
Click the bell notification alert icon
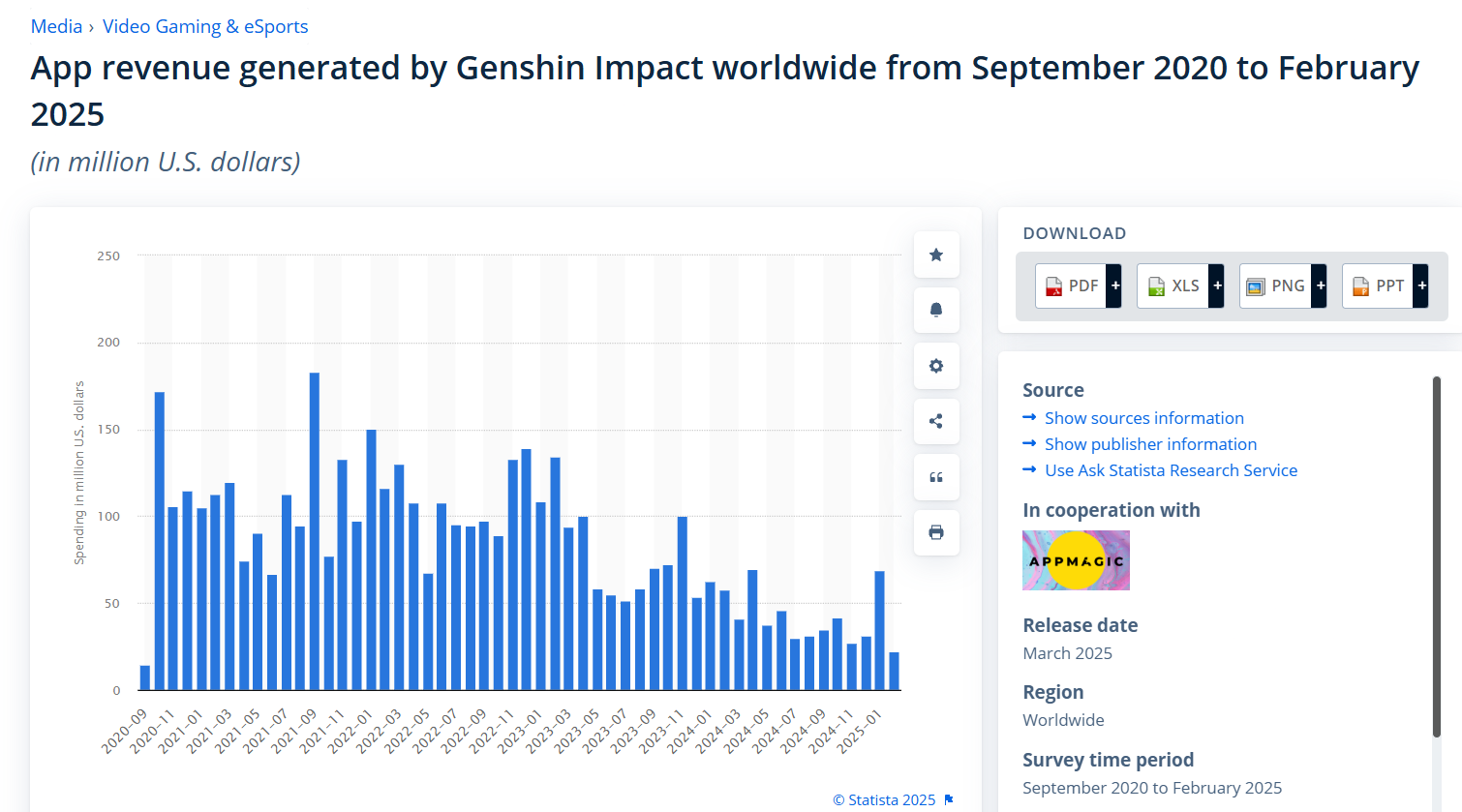936,310
